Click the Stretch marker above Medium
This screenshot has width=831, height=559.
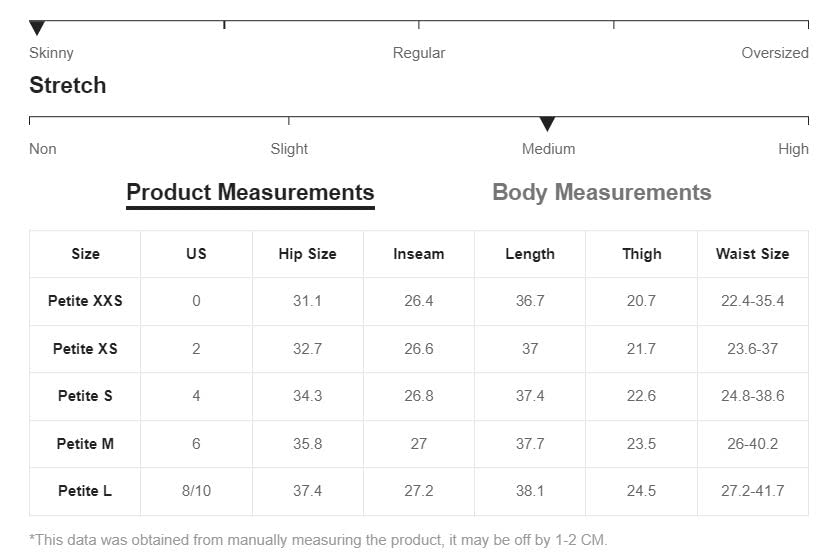click(547, 124)
